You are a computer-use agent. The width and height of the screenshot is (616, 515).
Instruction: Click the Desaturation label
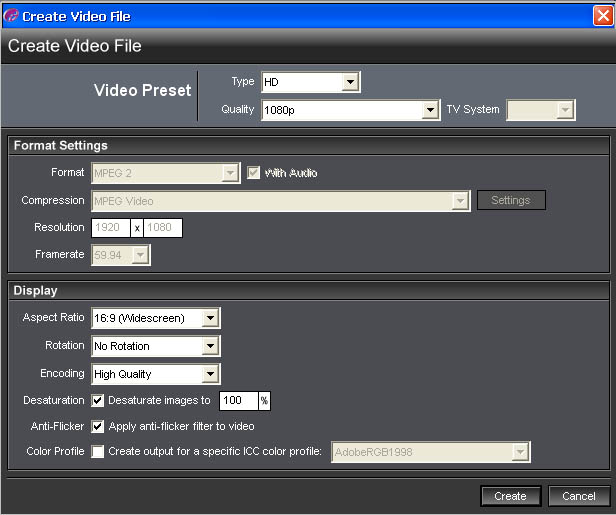54,400
